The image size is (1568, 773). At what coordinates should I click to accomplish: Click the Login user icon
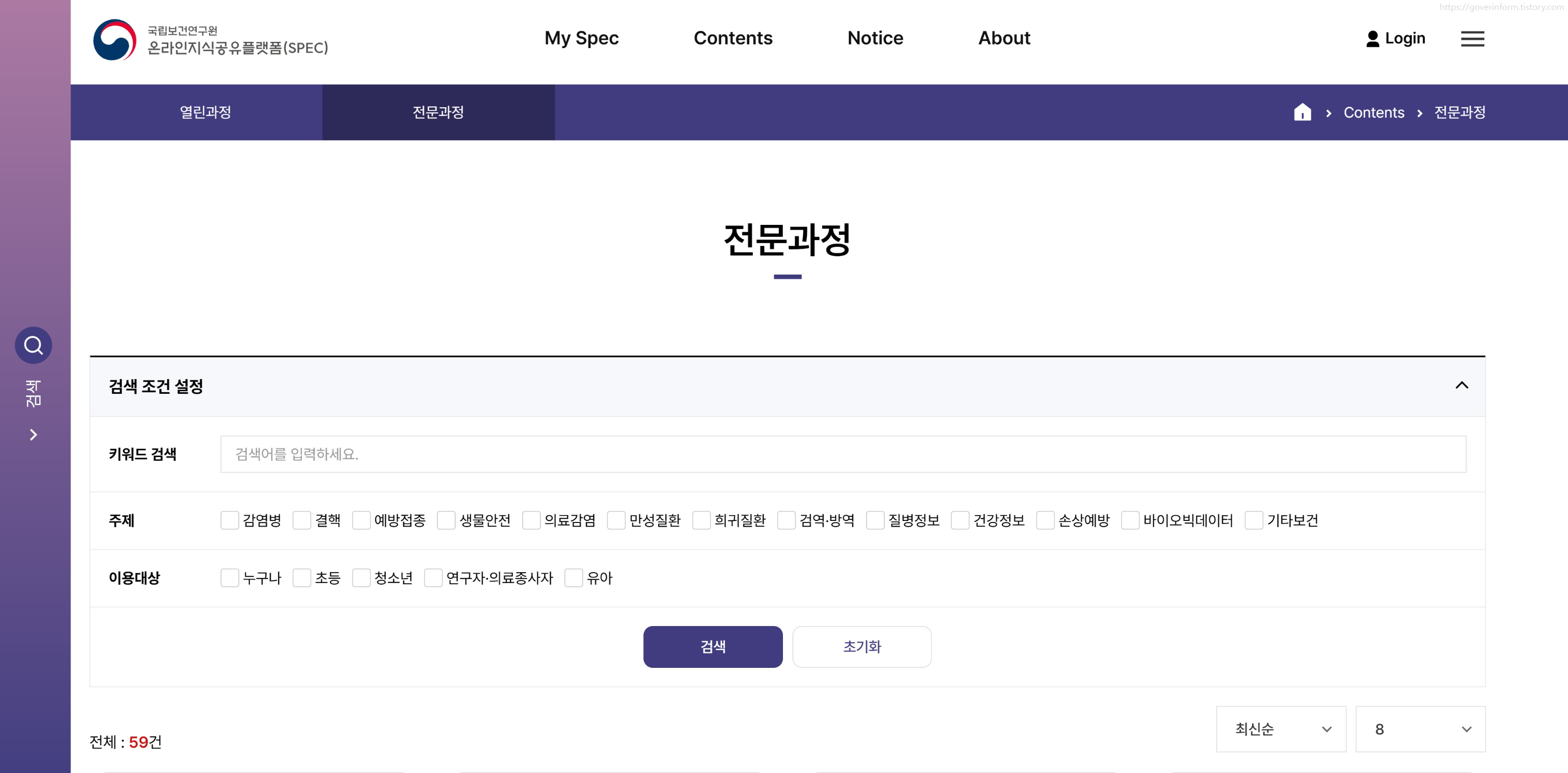1372,39
